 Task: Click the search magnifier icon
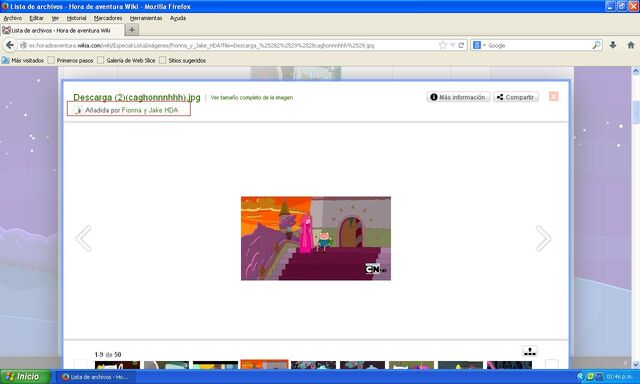pyautogui.click(x=596, y=45)
